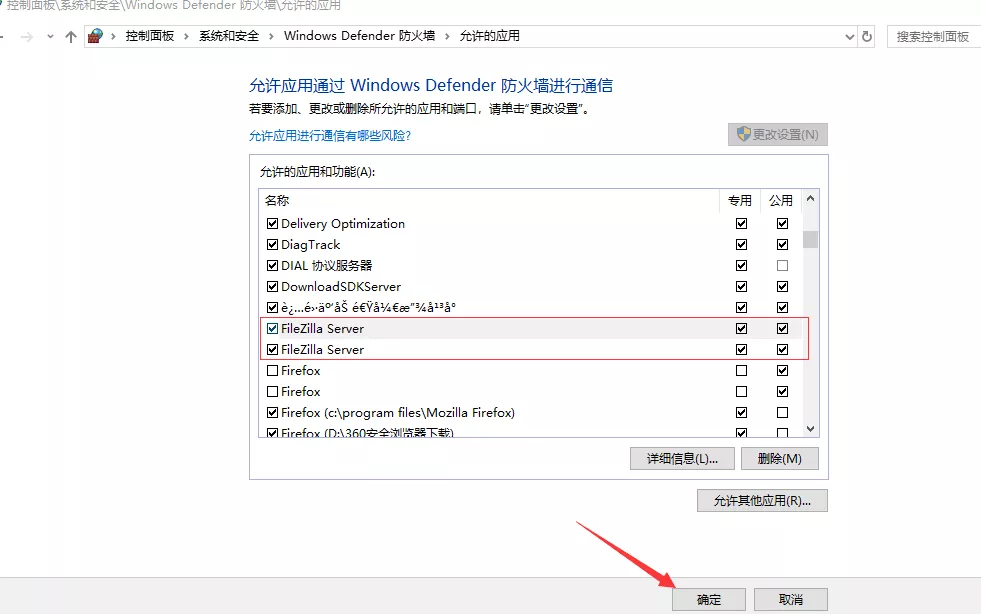This screenshot has width=981, height=614.
Task: Toggle 公用 checkbox for Delivery Optimization
Action: 782,223
